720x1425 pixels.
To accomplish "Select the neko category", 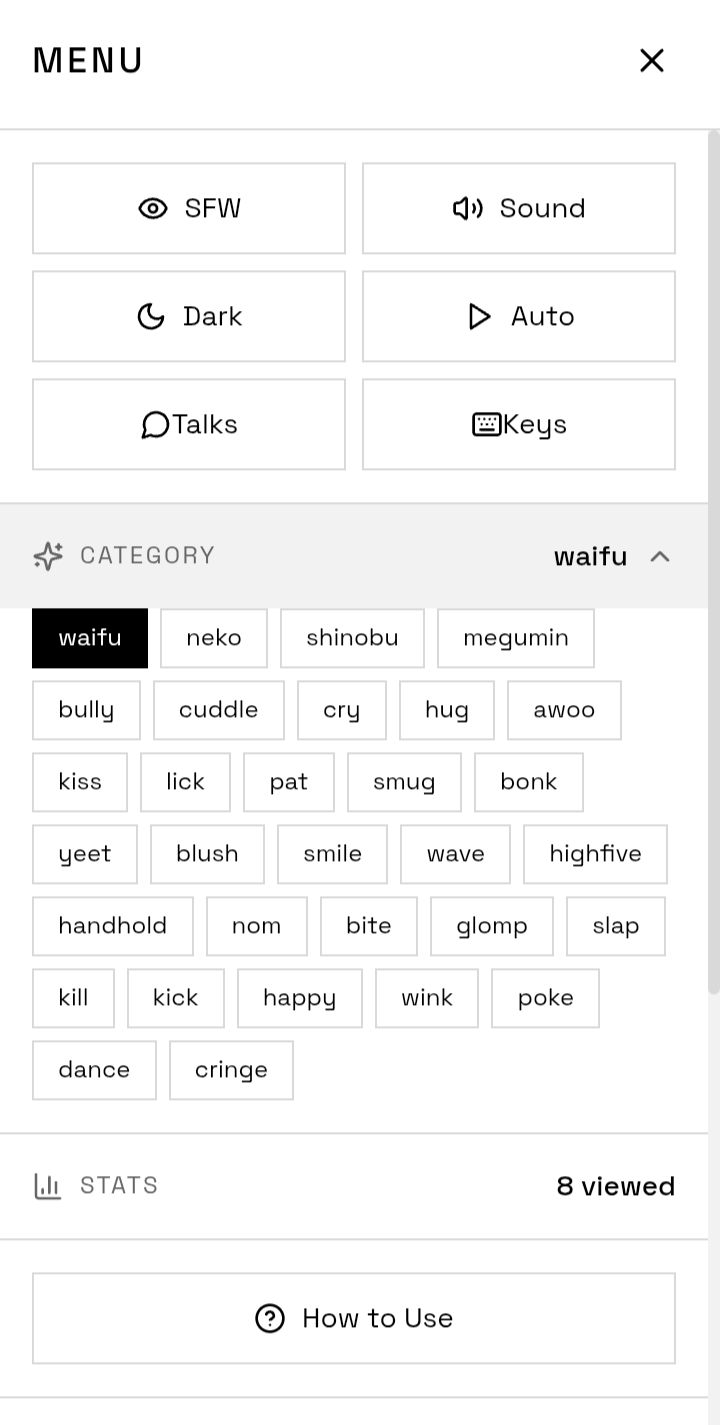I will pyautogui.click(x=214, y=638).
